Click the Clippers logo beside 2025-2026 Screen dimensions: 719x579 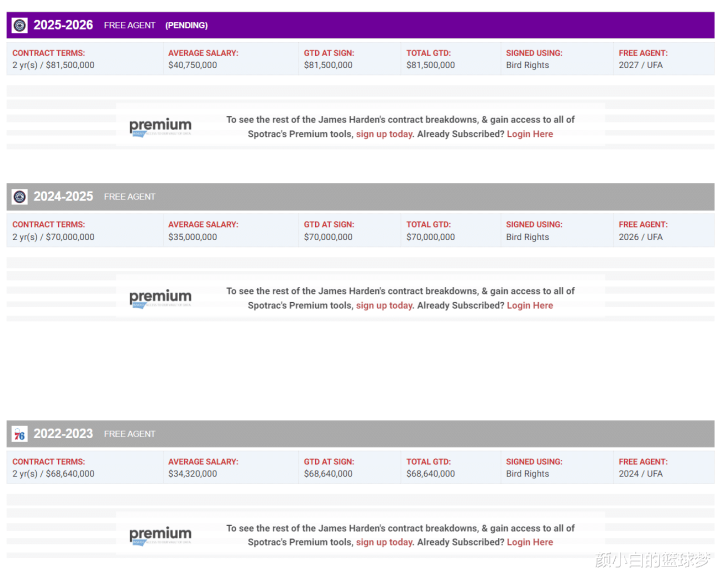tap(20, 25)
